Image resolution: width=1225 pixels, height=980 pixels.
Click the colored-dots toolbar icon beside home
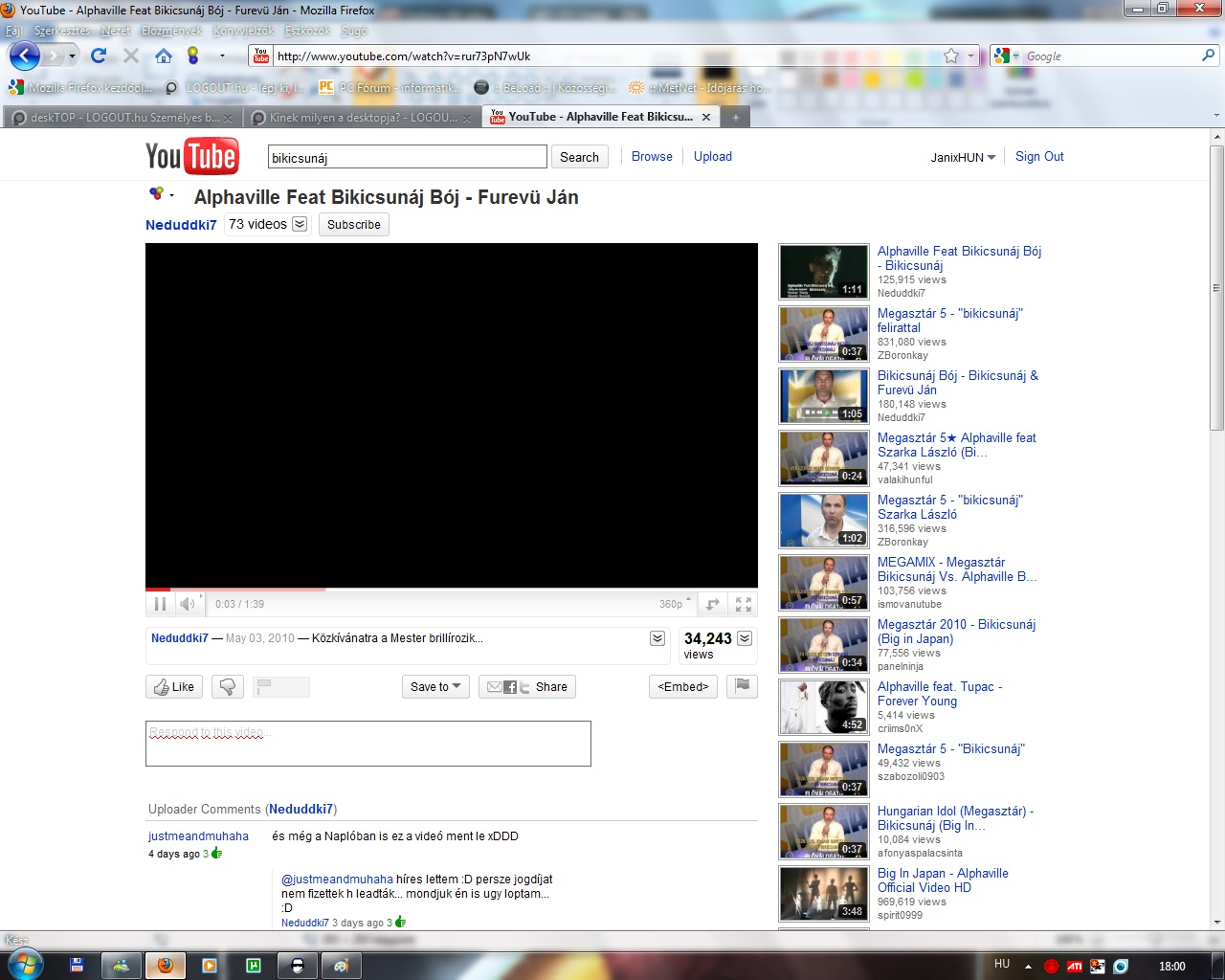(x=192, y=56)
